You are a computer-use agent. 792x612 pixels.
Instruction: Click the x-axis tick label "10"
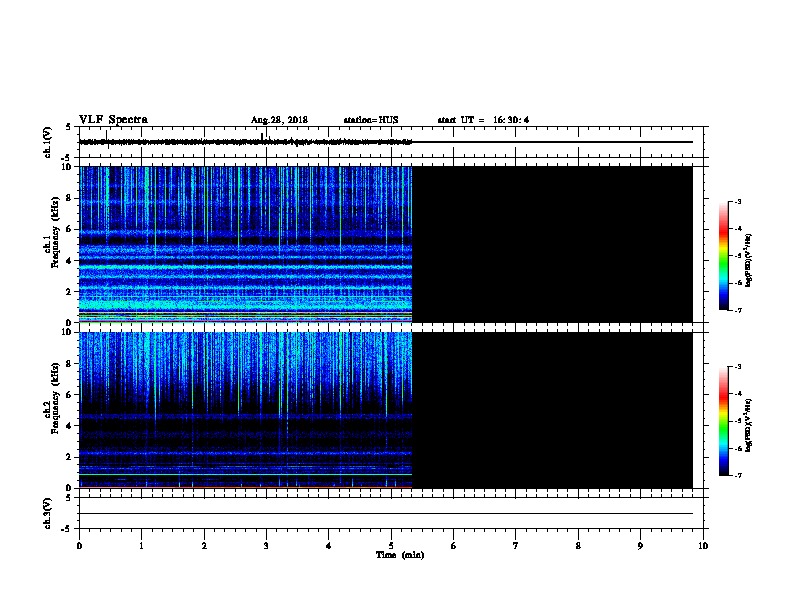703,546
